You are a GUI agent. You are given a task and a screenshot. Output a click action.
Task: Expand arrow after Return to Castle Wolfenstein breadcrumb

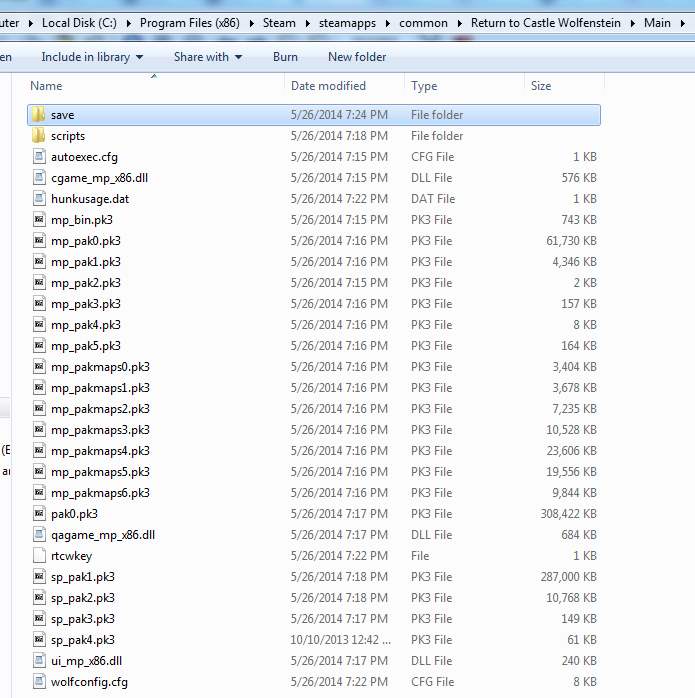[633, 23]
